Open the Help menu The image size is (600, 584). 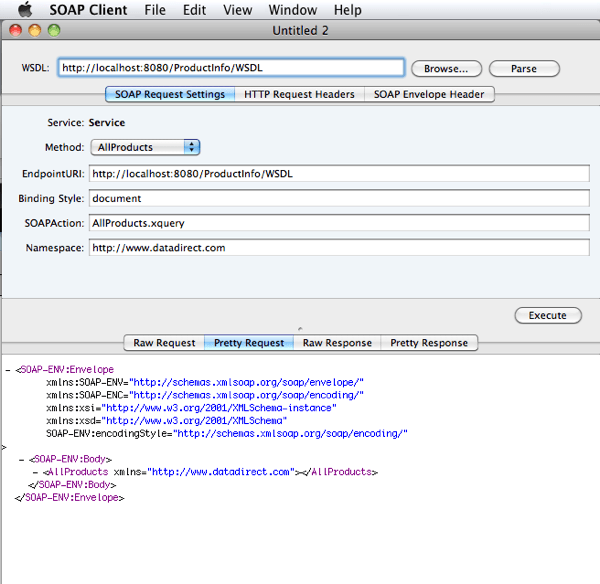click(348, 10)
